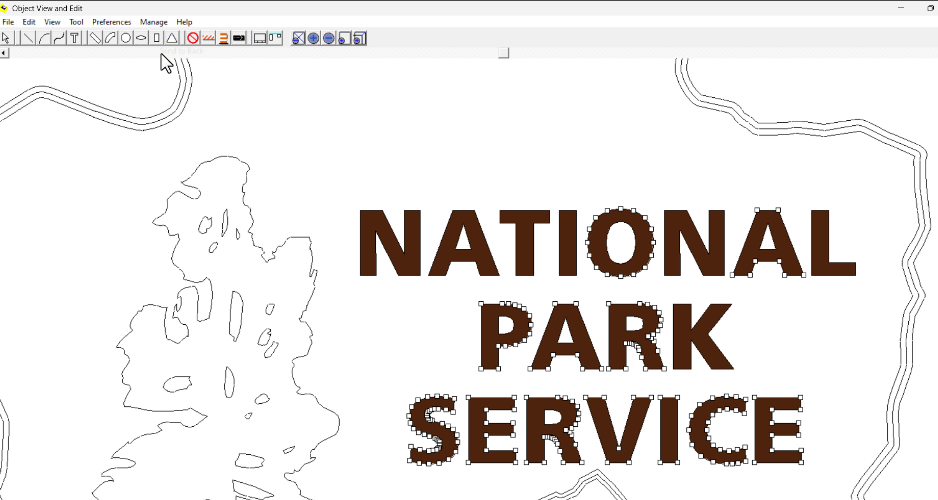Open the Edit menu
Viewport: 938px width, 500px height.
29,22
